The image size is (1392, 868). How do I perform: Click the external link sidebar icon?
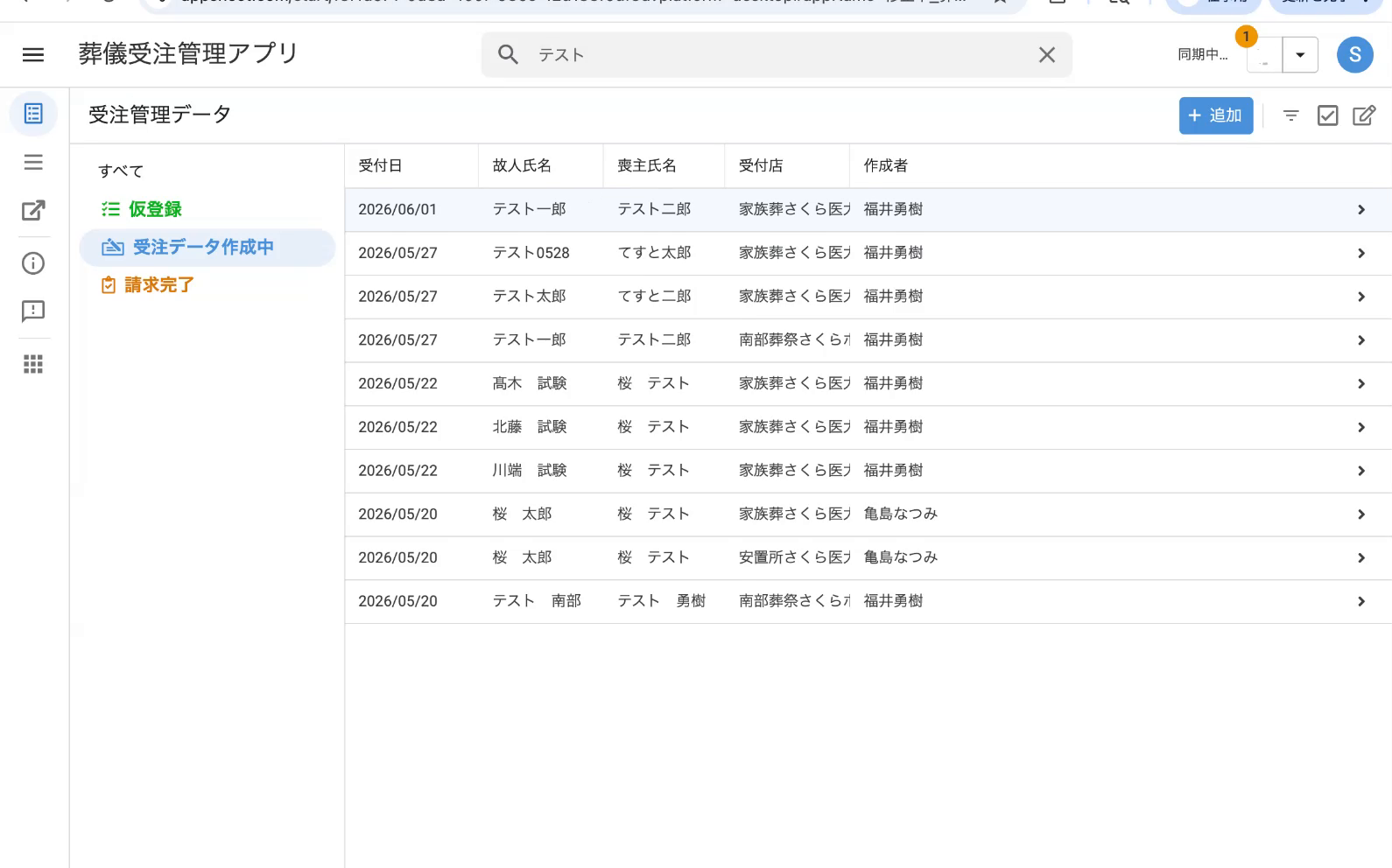(x=33, y=210)
